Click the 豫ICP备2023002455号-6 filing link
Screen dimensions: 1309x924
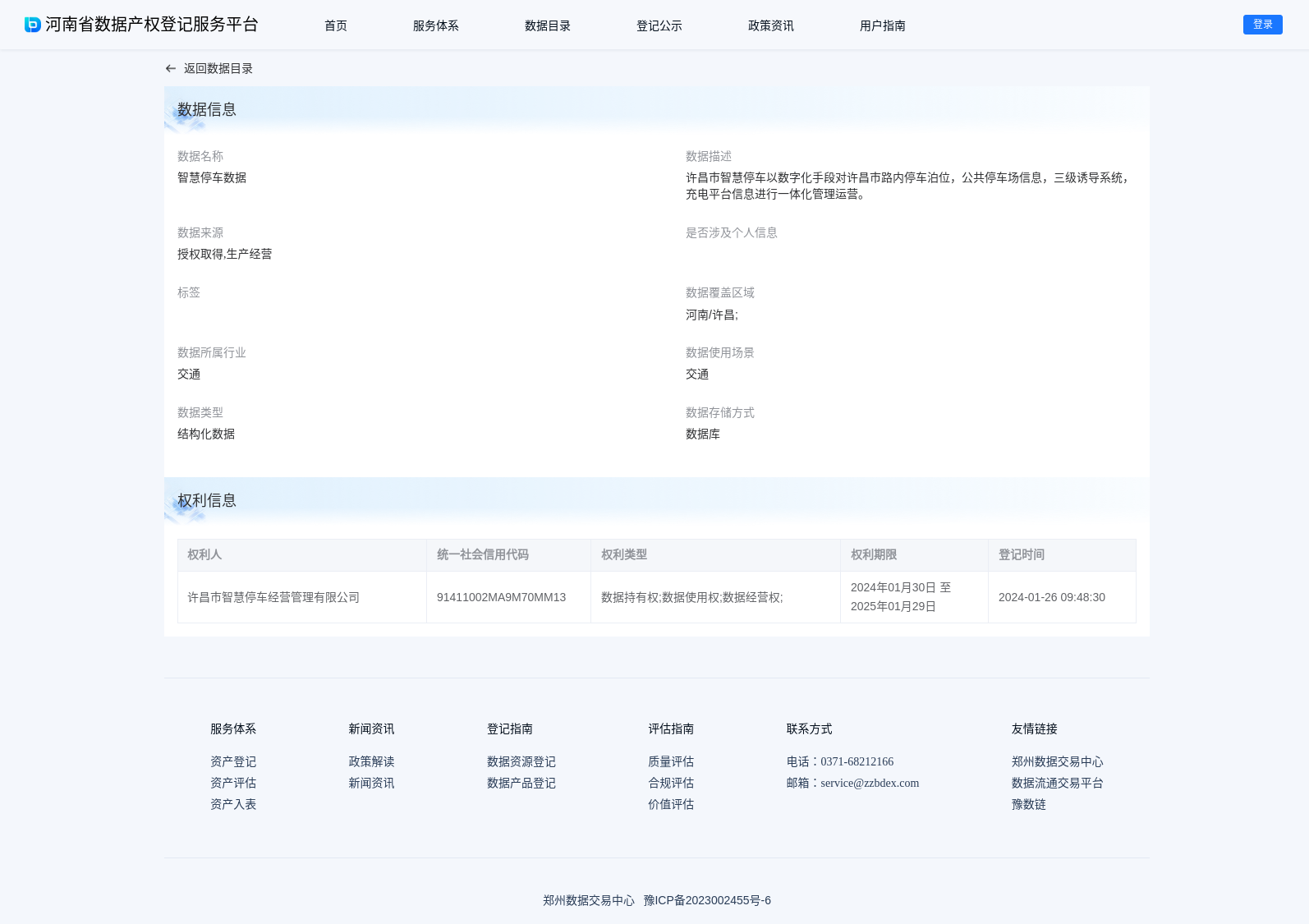pos(707,901)
